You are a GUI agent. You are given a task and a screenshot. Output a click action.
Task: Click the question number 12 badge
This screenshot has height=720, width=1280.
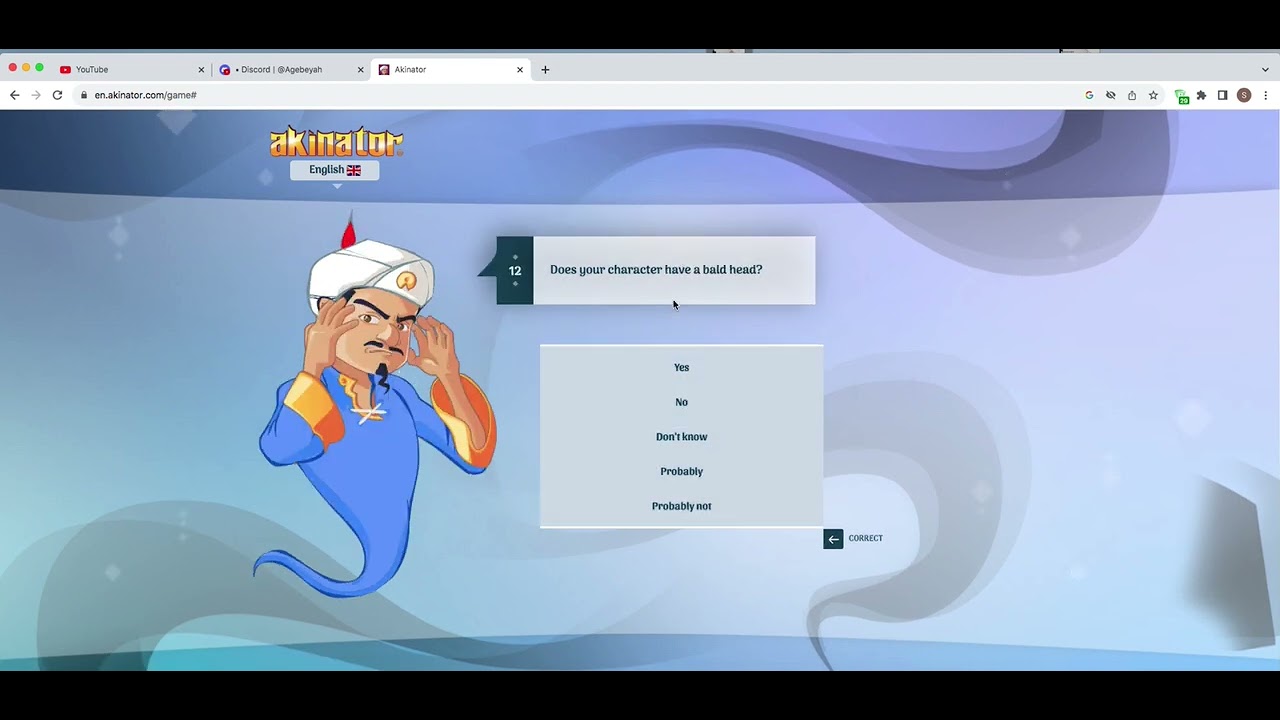[515, 271]
